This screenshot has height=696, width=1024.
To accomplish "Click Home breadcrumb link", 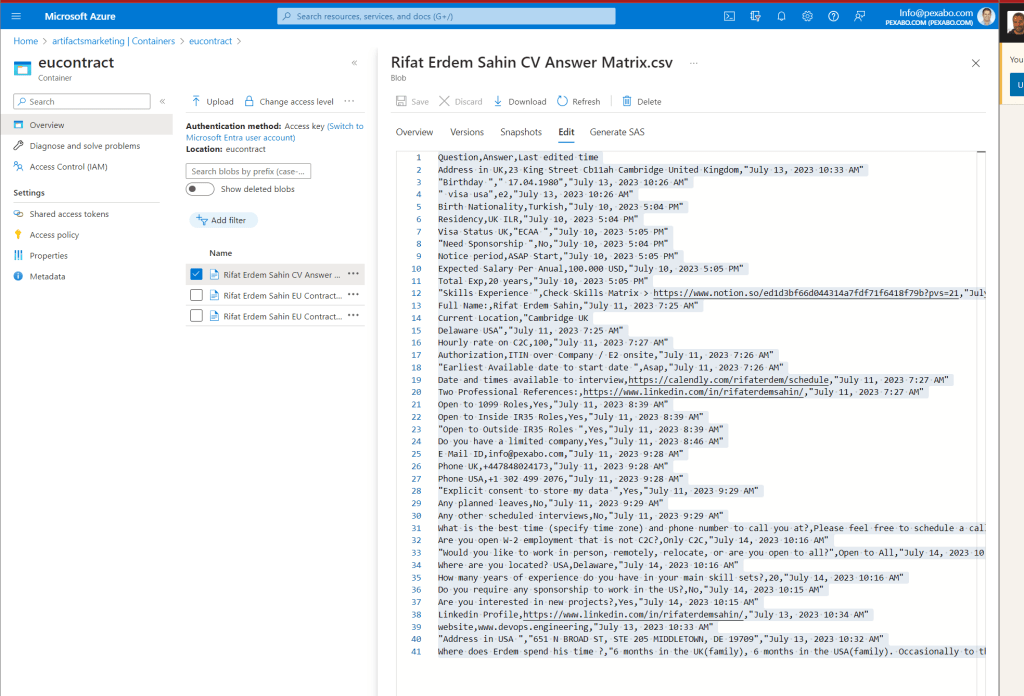I will (x=25, y=40).
